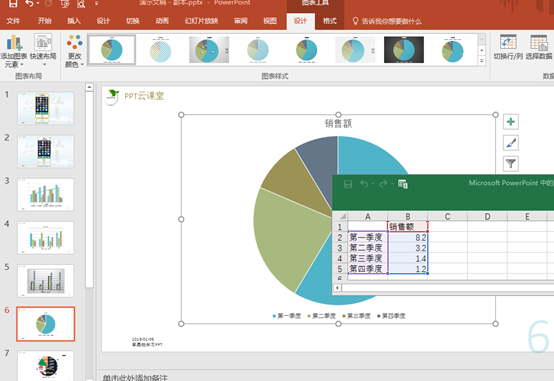Select slide 4 thumbnail
The width and height of the screenshot is (554, 381).
pyautogui.click(x=46, y=238)
